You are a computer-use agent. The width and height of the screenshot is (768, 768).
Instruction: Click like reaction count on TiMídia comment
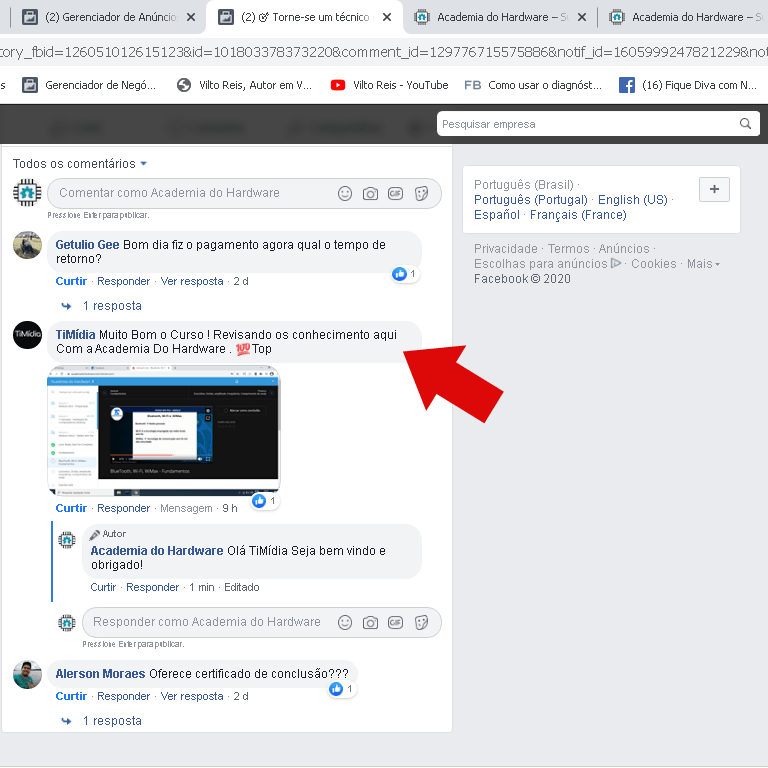click(x=264, y=501)
